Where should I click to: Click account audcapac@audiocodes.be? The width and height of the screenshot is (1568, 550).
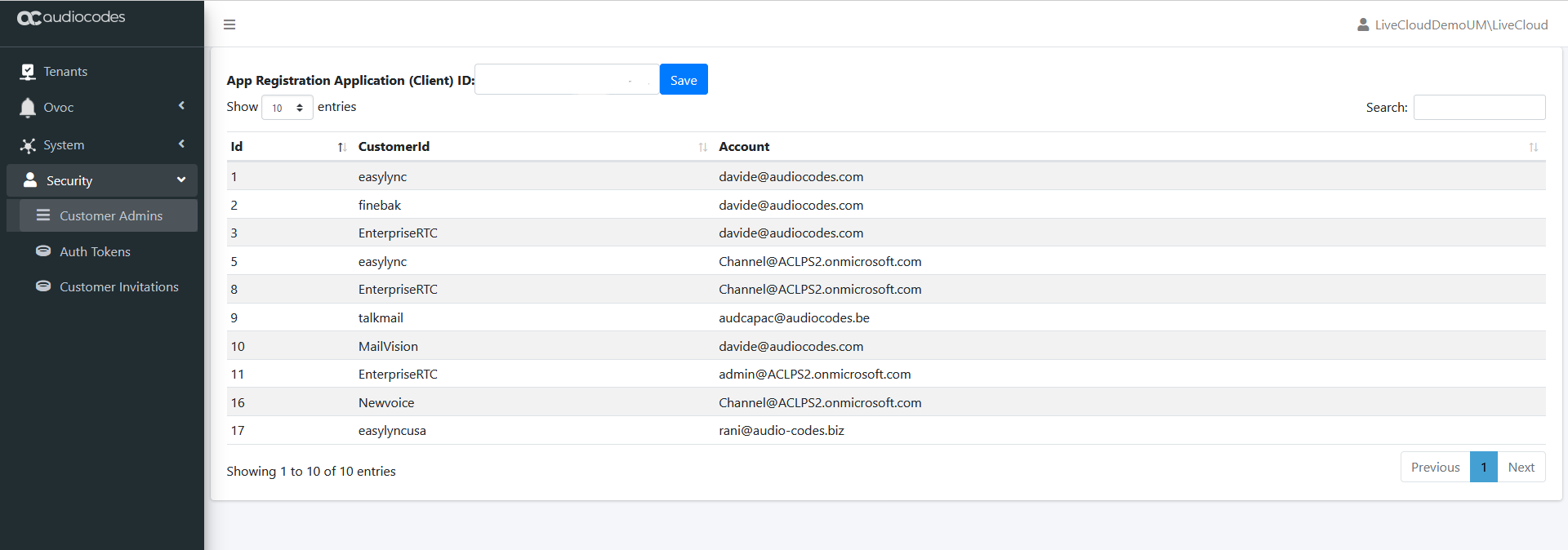pyautogui.click(x=794, y=317)
